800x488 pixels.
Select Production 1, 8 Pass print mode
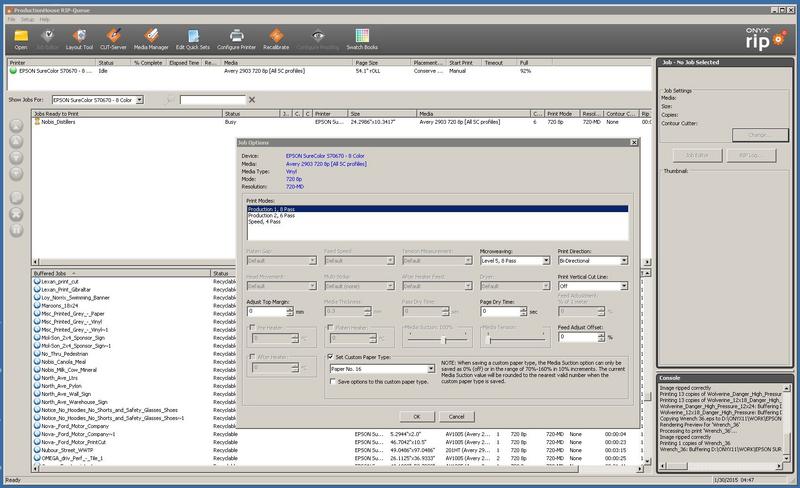[437, 209]
